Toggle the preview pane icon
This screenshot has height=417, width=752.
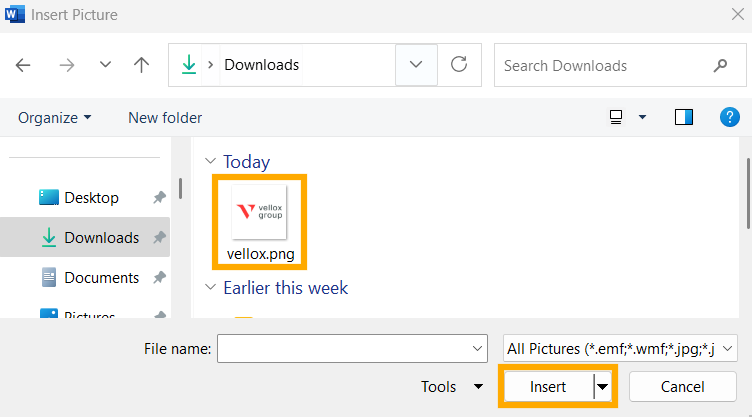684,117
